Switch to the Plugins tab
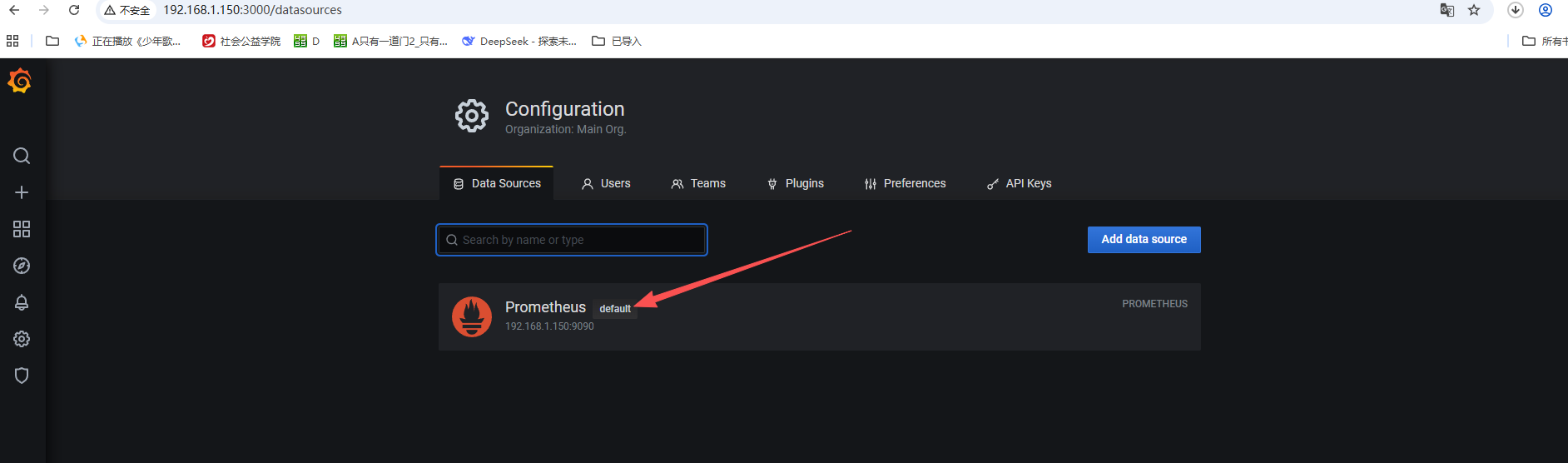Viewport: 1568px width, 463px height. [796, 183]
